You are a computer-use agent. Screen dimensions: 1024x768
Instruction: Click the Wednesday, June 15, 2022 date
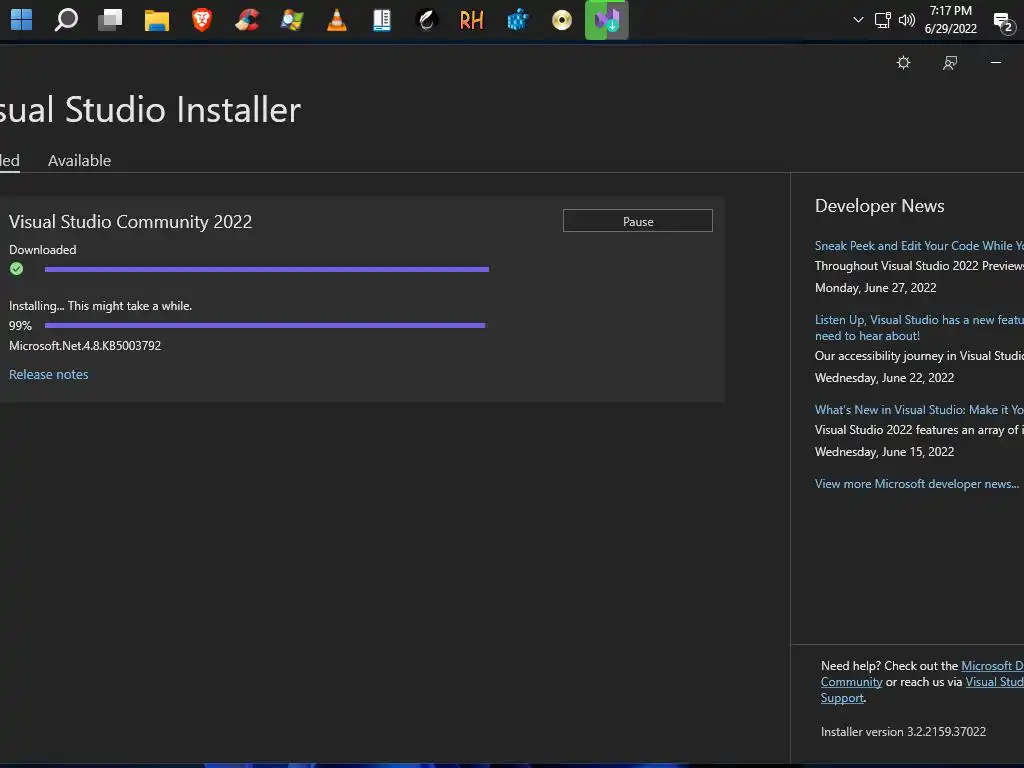(x=884, y=451)
